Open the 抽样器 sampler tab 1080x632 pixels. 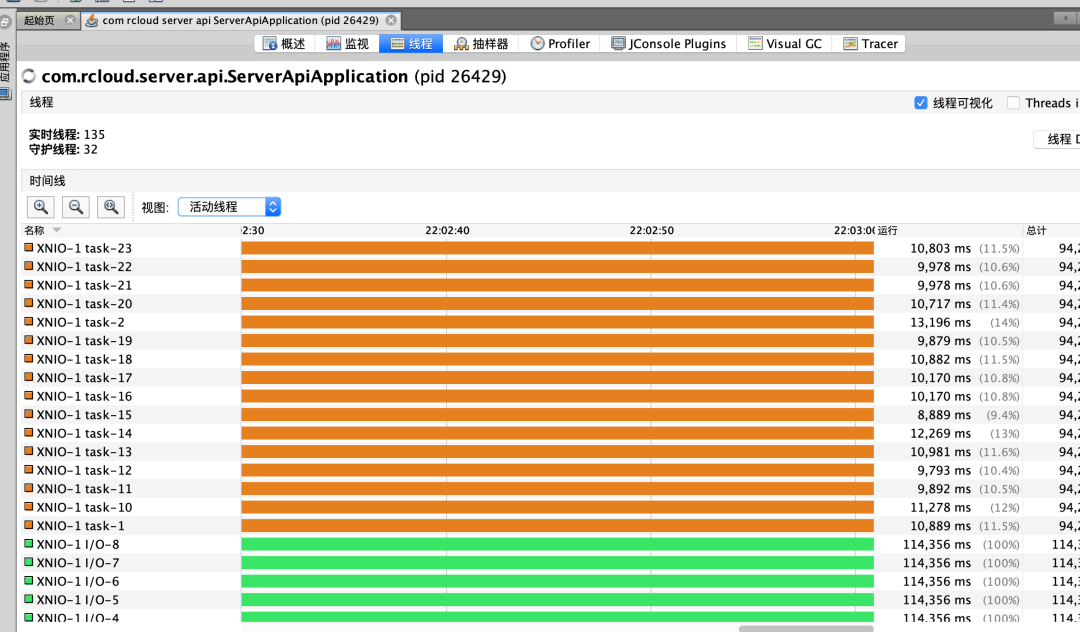tap(481, 44)
